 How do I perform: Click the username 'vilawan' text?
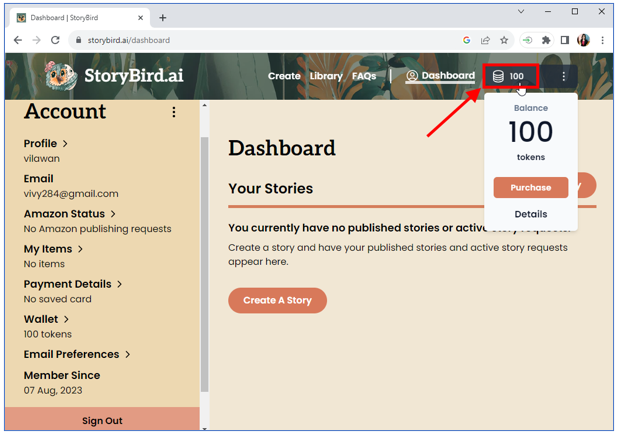click(x=42, y=158)
